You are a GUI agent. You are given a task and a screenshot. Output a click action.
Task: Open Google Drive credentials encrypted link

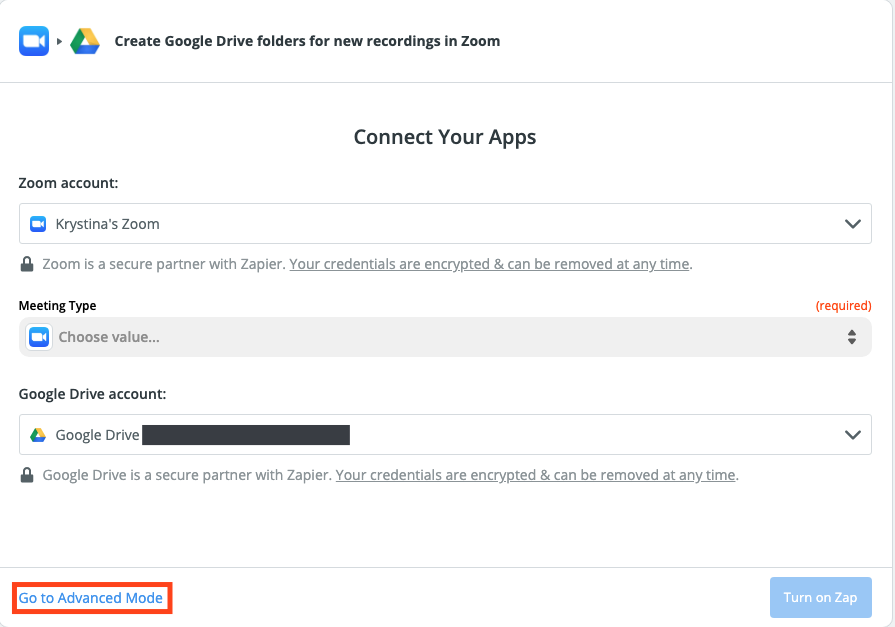[x=535, y=475]
